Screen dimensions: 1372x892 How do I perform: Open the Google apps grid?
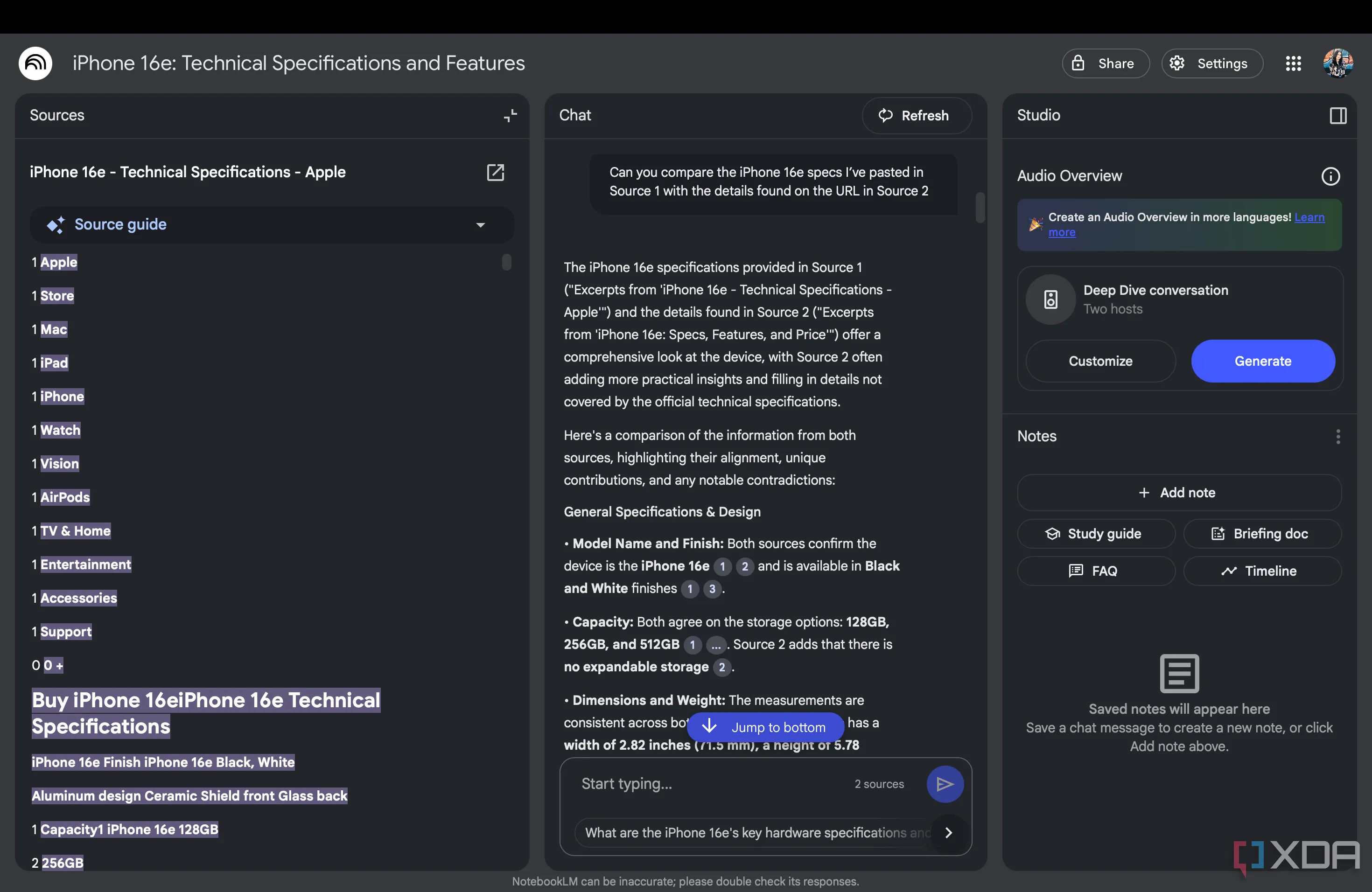(x=1293, y=63)
